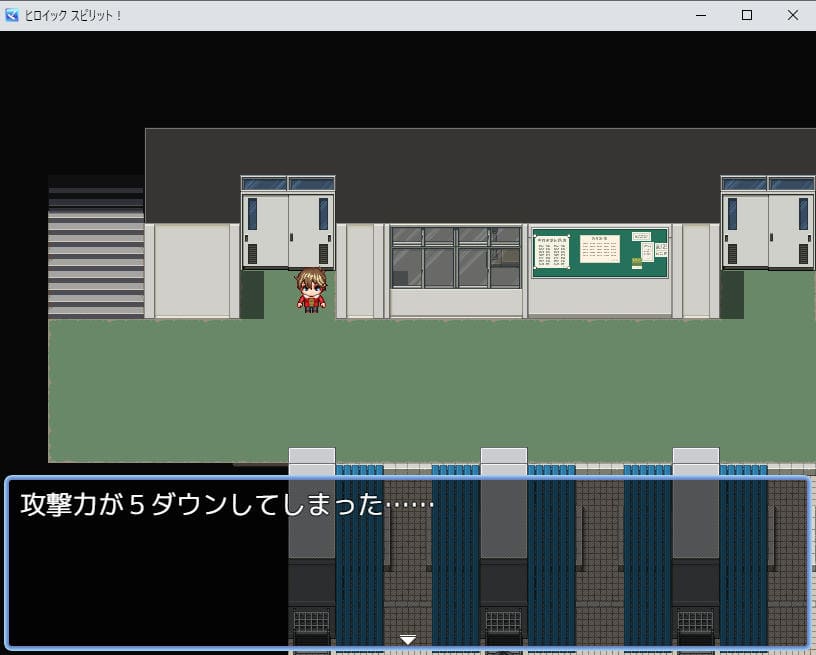Click the brown-haired character sprite
This screenshot has width=816, height=655.
pyautogui.click(x=311, y=291)
